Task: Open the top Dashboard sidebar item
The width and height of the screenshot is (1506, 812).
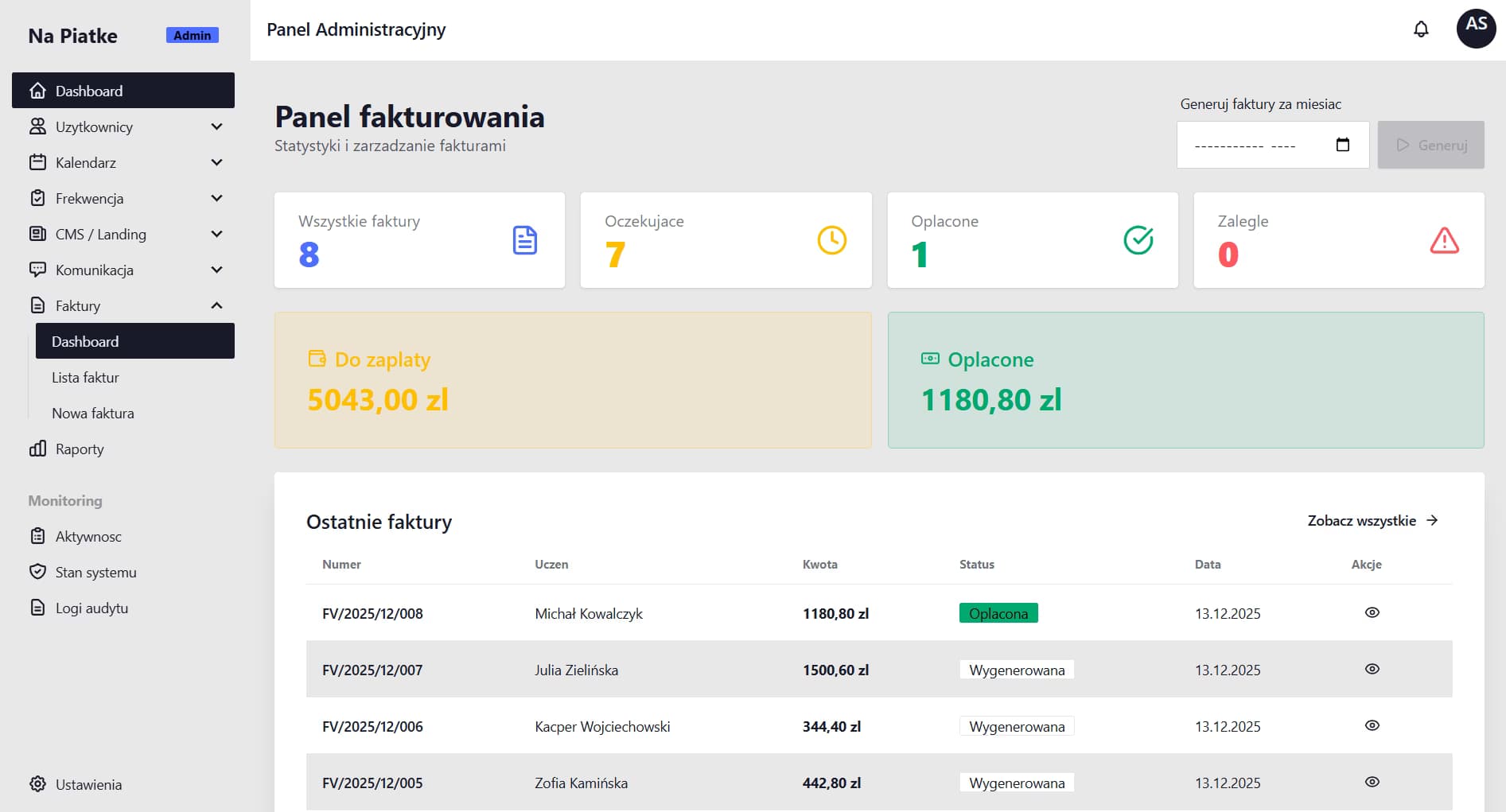Action: tap(123, 91)
